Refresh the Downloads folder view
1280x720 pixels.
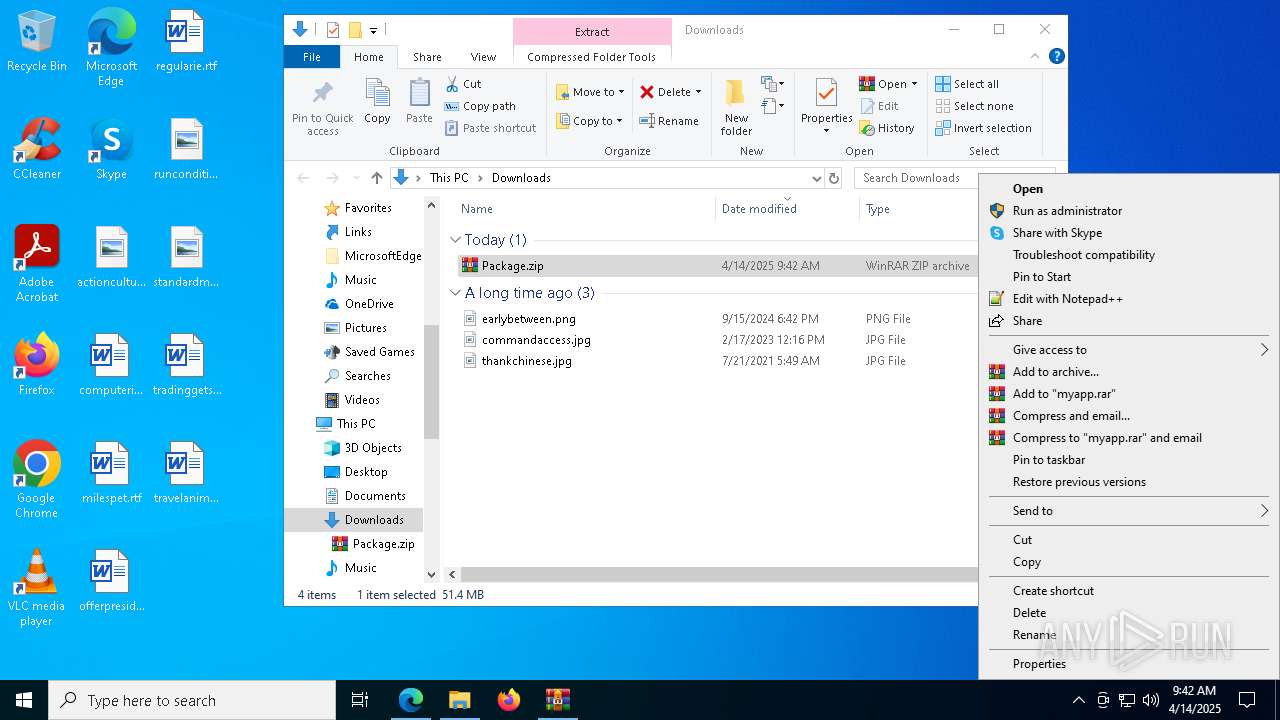834,178
